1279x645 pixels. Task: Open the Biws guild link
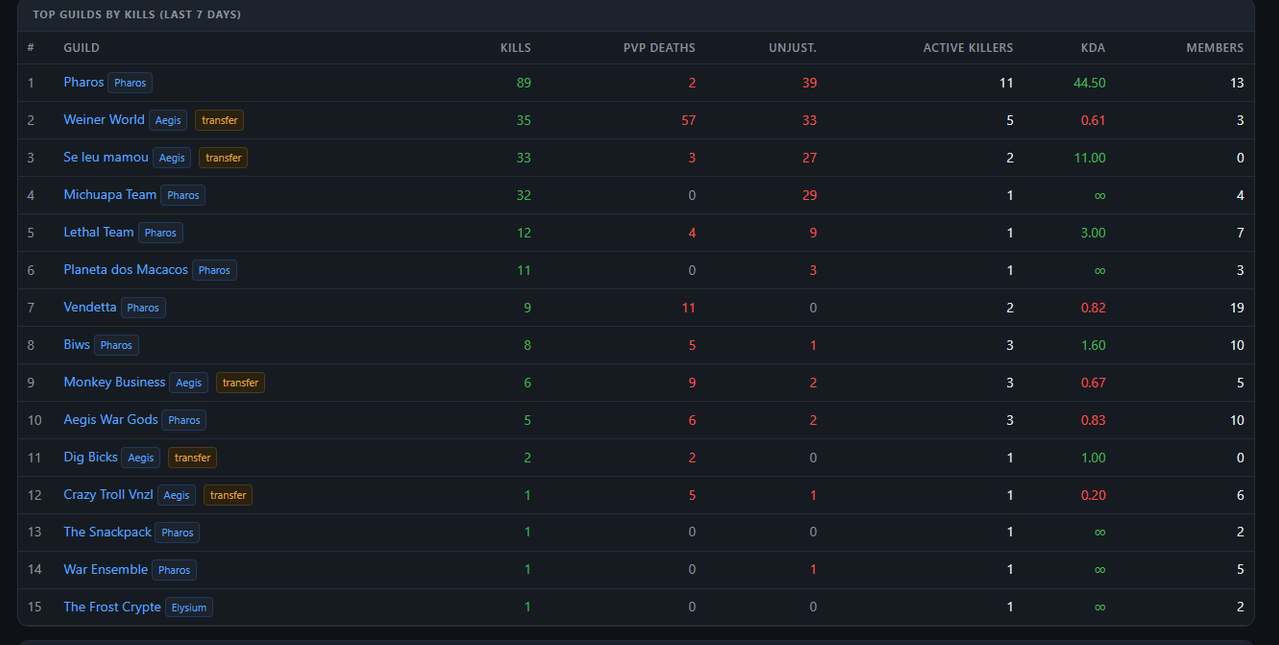[x=77, y=344]
